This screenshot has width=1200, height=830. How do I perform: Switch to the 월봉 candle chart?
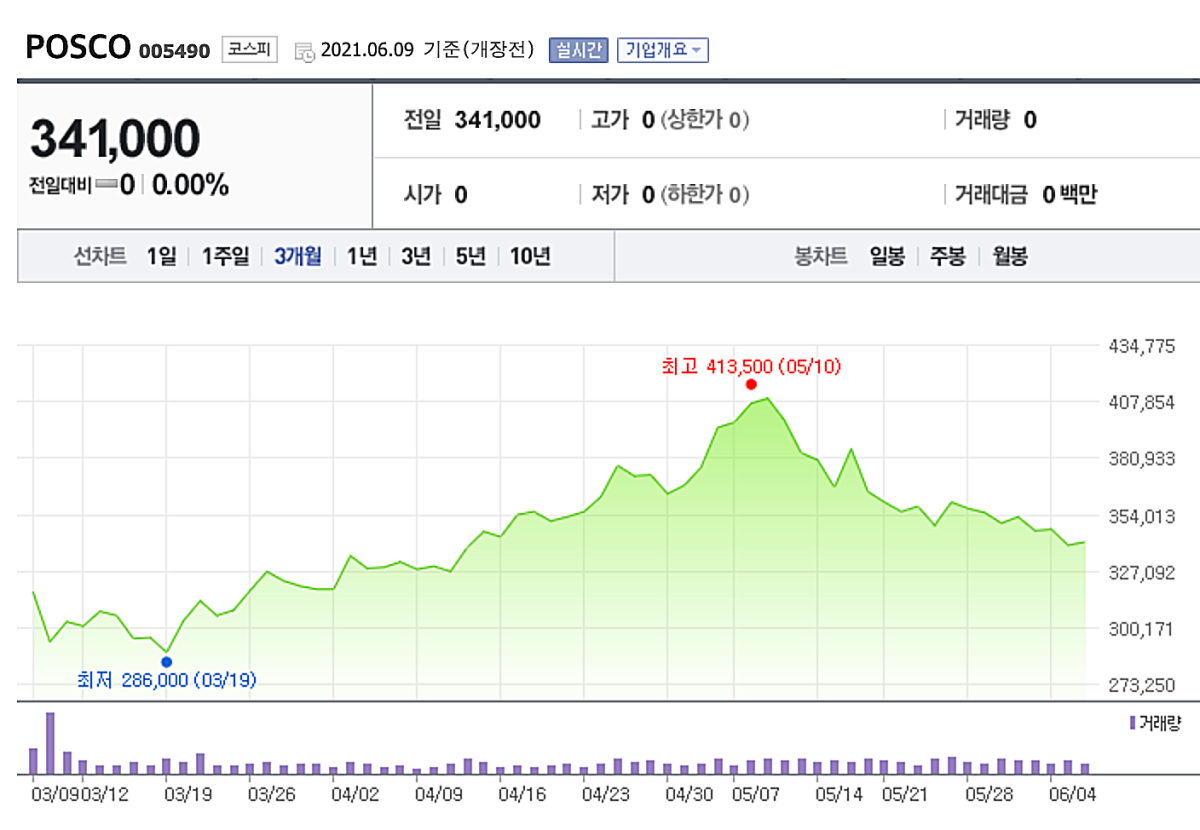point(1009,256)
